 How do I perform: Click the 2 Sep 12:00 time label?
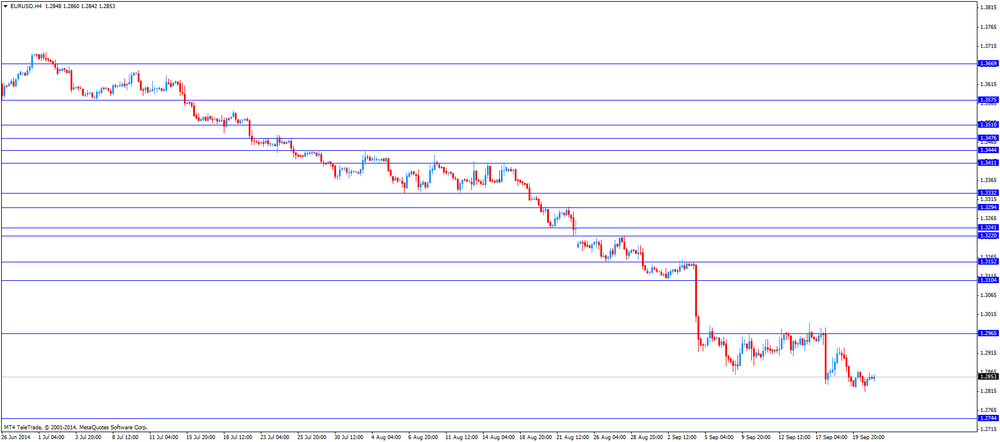tap(682, 438)
